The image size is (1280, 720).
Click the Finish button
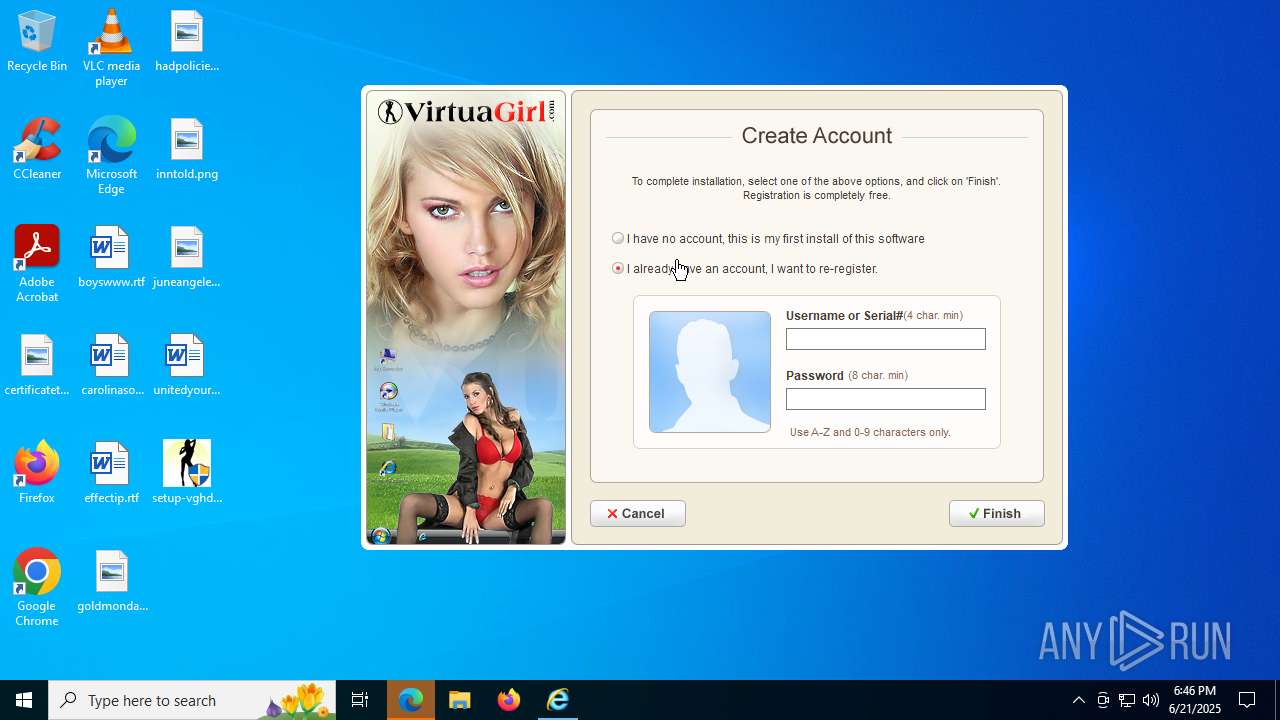pyautogui.click(x=996, y=513)
